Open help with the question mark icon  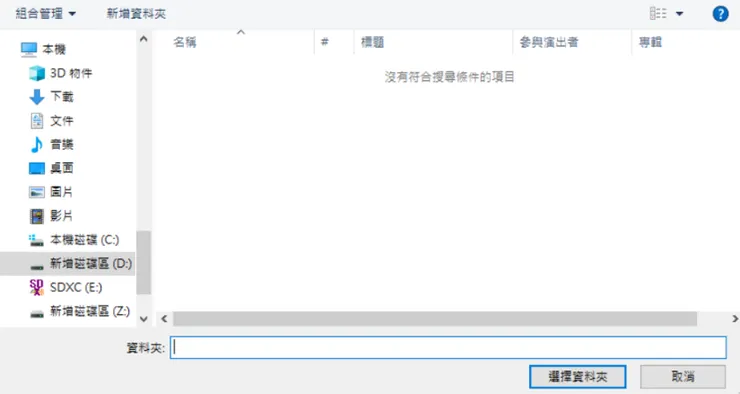720,14
